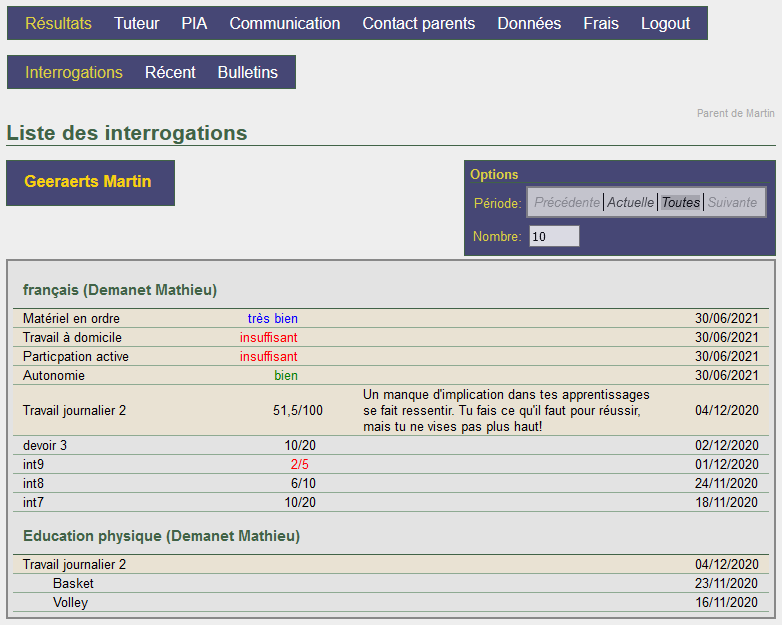Choose the Actuelle period option

tap(630, 203)
